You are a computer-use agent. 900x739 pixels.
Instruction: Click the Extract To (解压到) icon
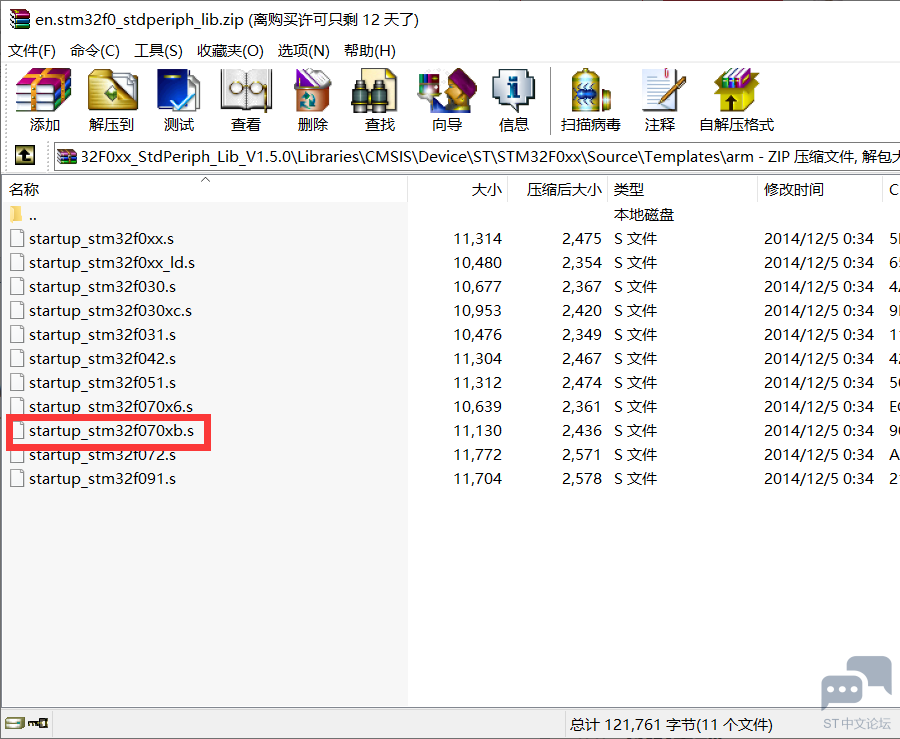pyautogui.click(x=112, y=91)
